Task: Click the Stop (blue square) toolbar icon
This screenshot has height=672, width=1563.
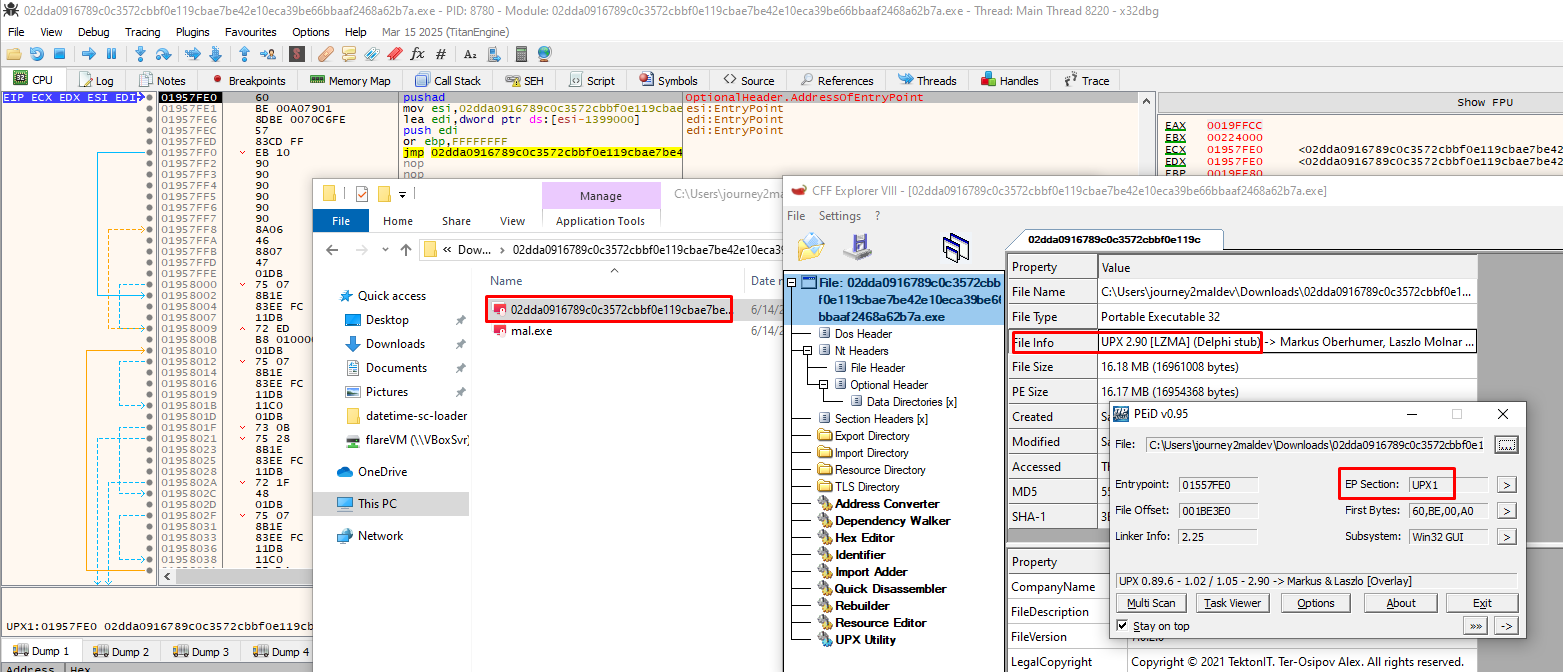Action: 59,54
